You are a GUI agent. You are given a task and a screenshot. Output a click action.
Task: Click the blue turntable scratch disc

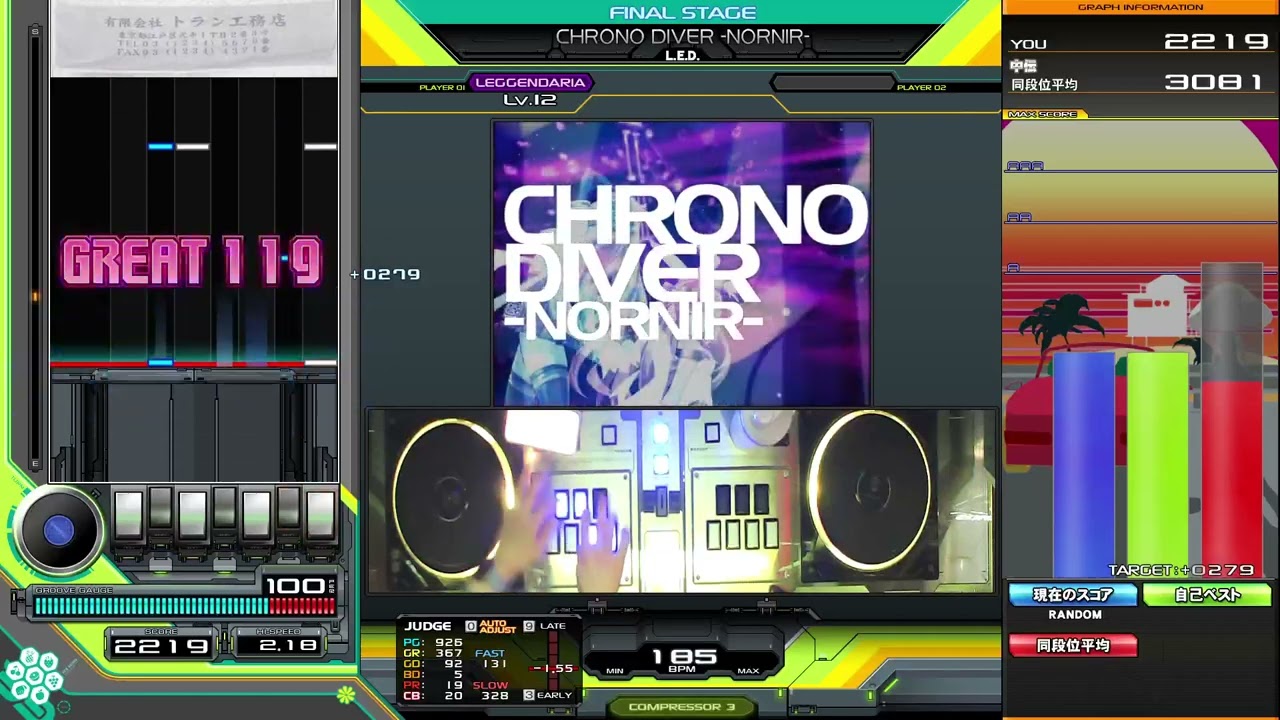click(58, 531)
